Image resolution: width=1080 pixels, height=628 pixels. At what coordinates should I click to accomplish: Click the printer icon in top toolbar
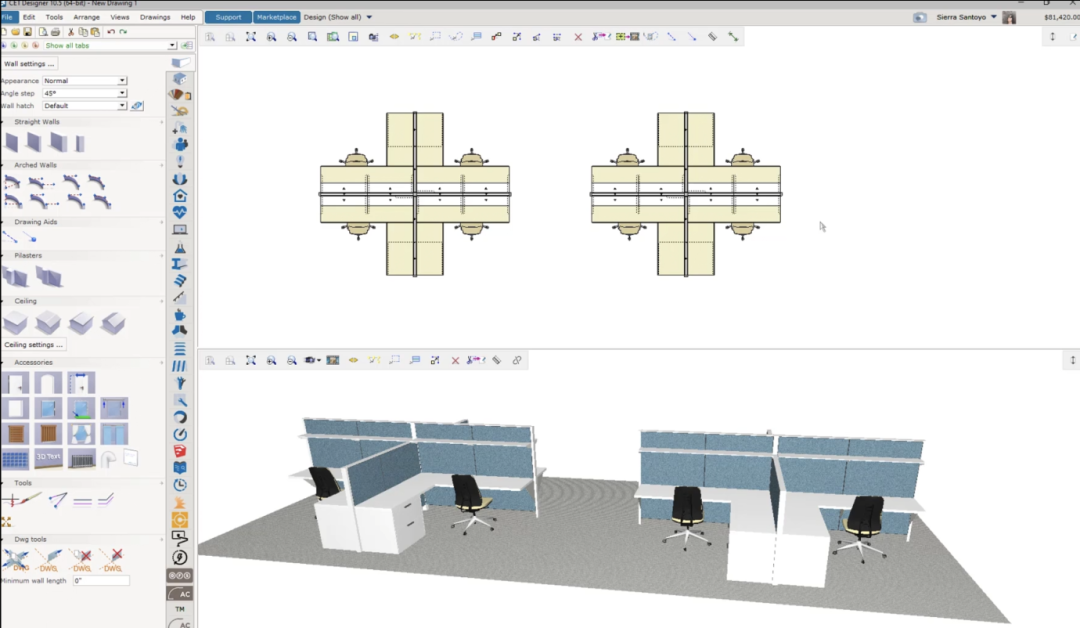click(x=55, y=32)
